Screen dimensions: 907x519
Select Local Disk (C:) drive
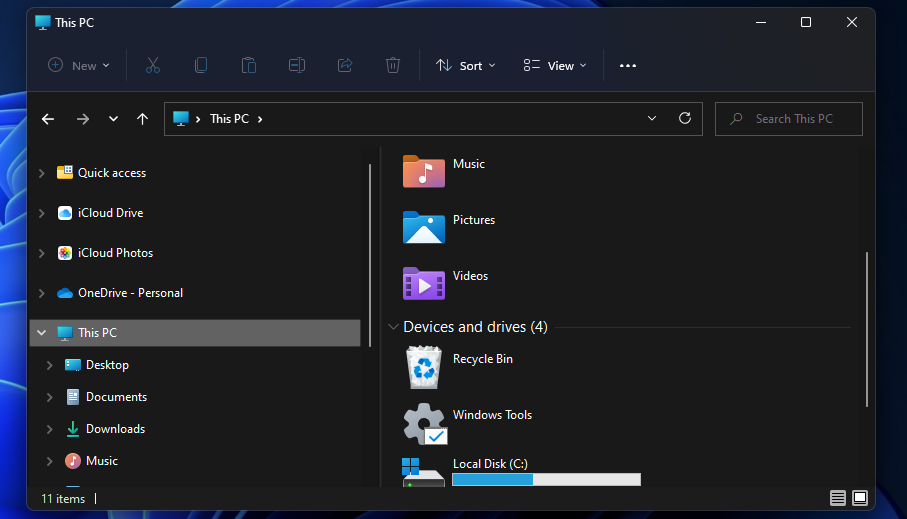coord(489,464)
